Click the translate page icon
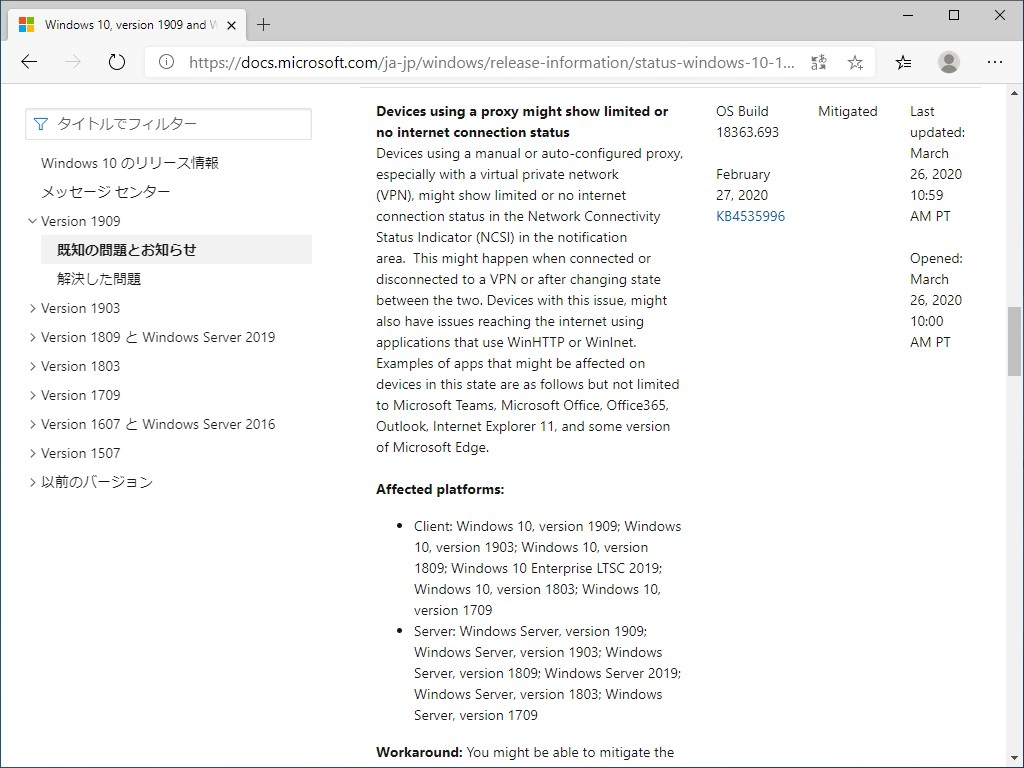1024x768 pixels. (818, 62)
